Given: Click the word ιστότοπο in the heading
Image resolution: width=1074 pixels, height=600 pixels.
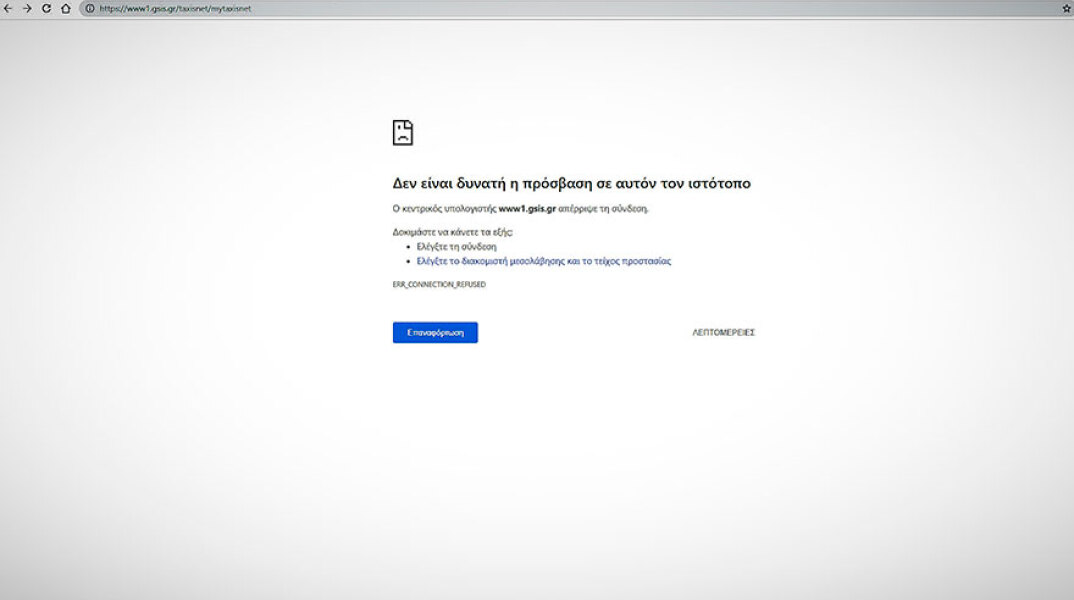Looking at the screenshot, I should point(718,184).
